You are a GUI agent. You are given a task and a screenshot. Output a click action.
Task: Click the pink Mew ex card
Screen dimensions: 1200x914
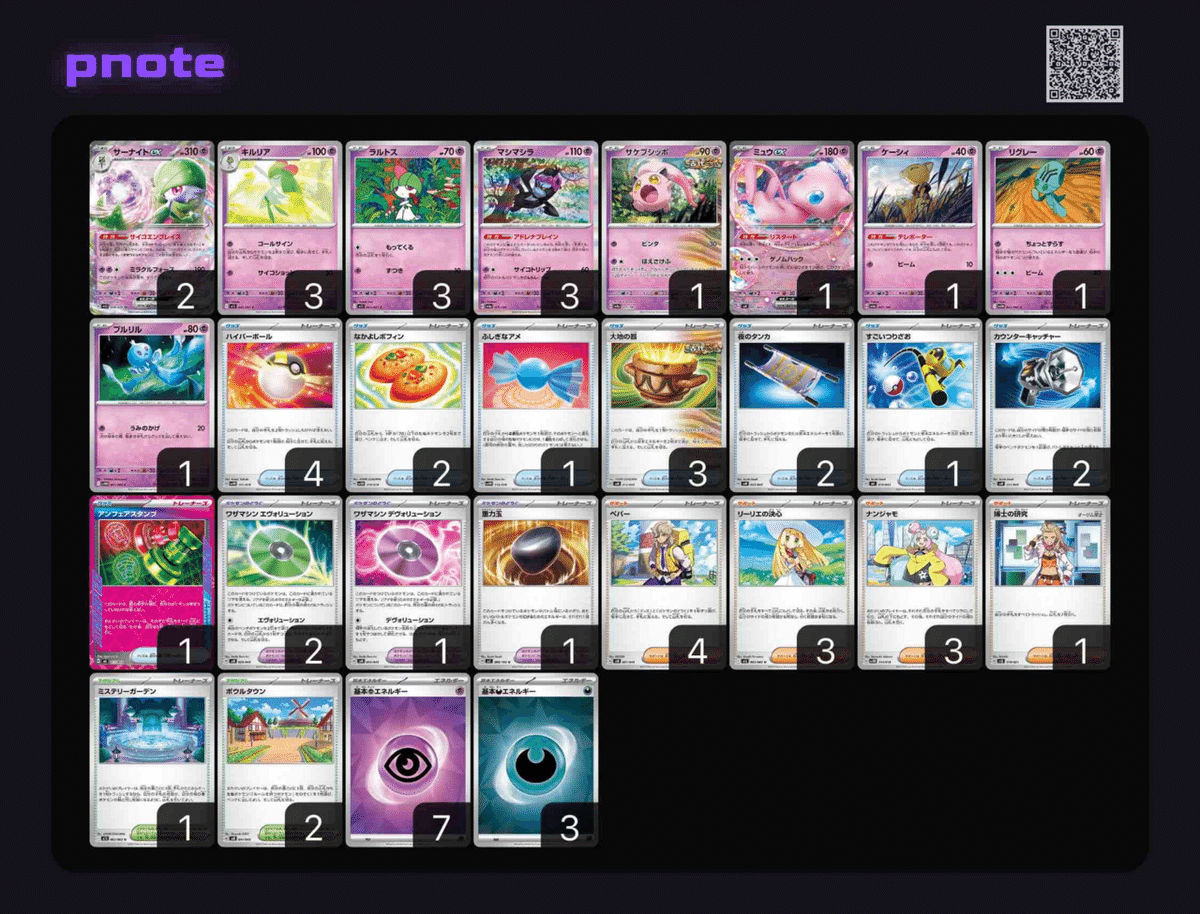(792, 228)
